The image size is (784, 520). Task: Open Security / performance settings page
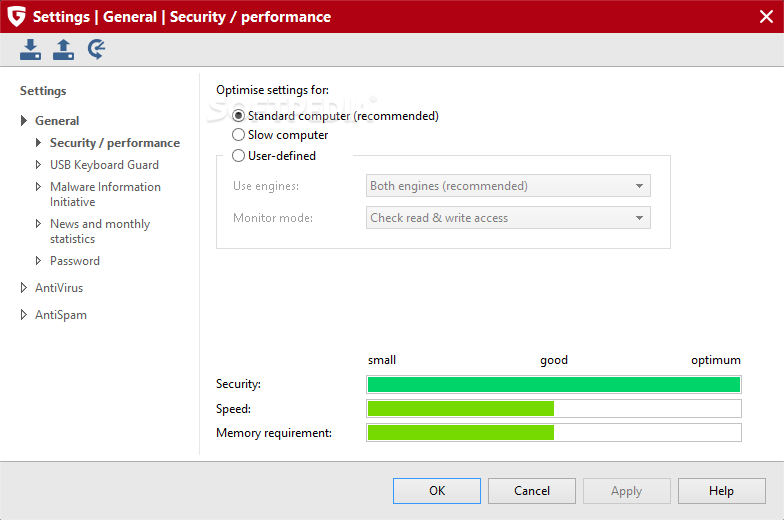coord(115,143)
